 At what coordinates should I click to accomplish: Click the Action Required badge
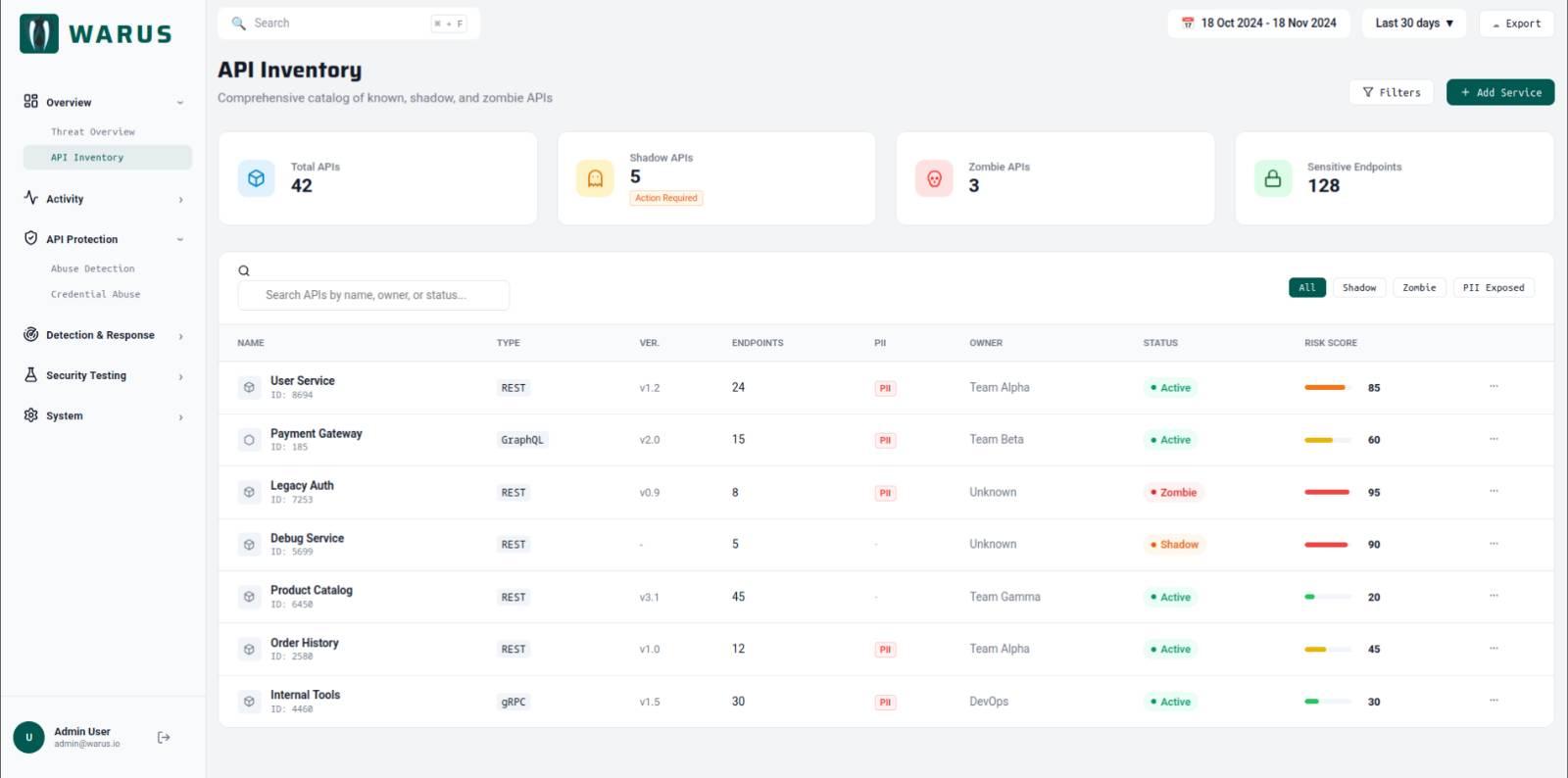pos(666,198)
